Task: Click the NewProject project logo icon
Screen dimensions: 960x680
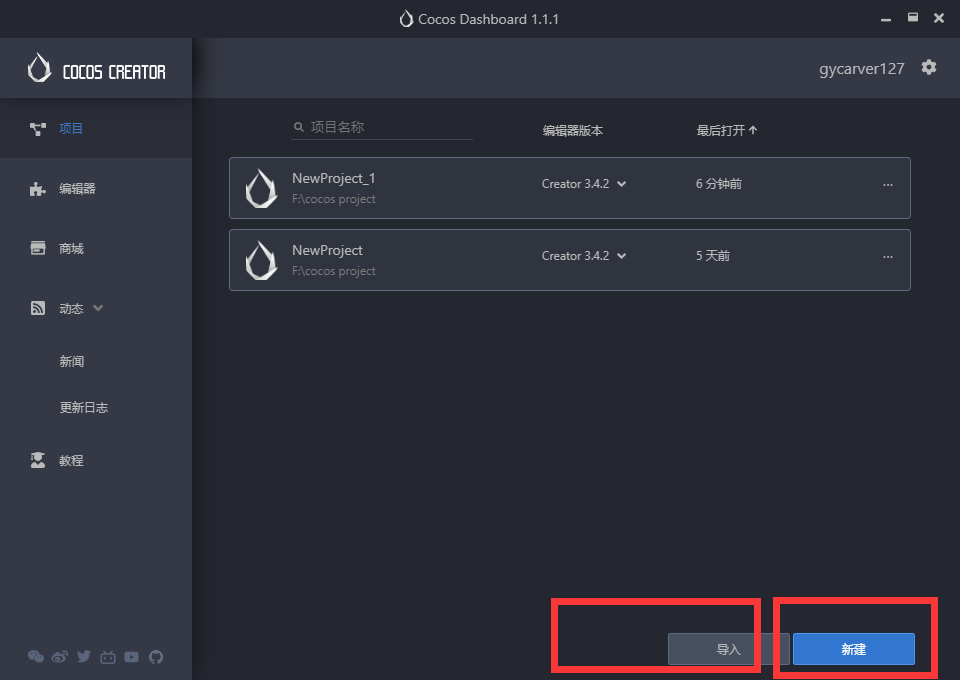Action: pos(261,261)
